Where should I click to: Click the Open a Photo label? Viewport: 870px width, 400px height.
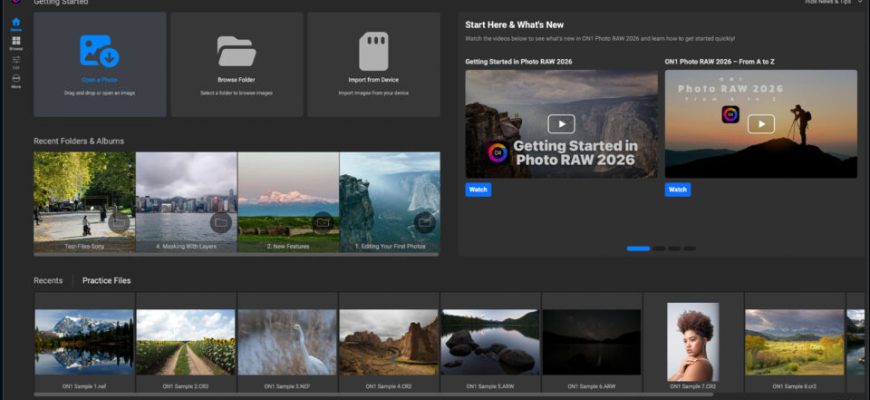tap(99, 80)
